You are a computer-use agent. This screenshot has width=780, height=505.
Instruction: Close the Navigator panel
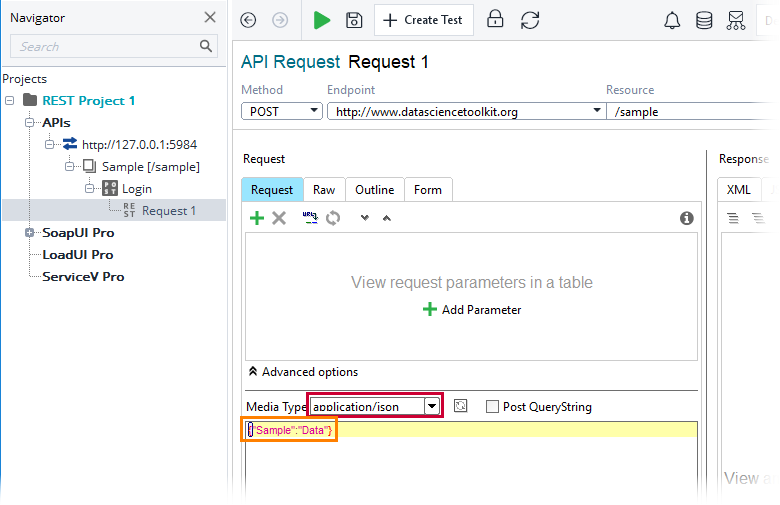210,17
